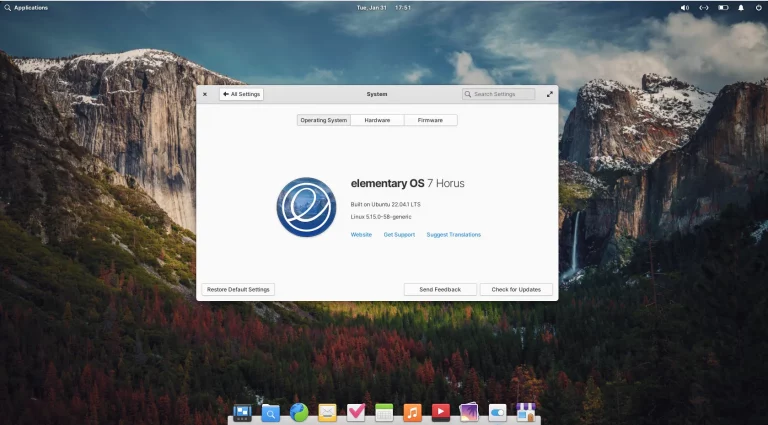Switch to the Firmware tab
The width and height of the screenshot is (768, 425).
click(x=430, y=120)
